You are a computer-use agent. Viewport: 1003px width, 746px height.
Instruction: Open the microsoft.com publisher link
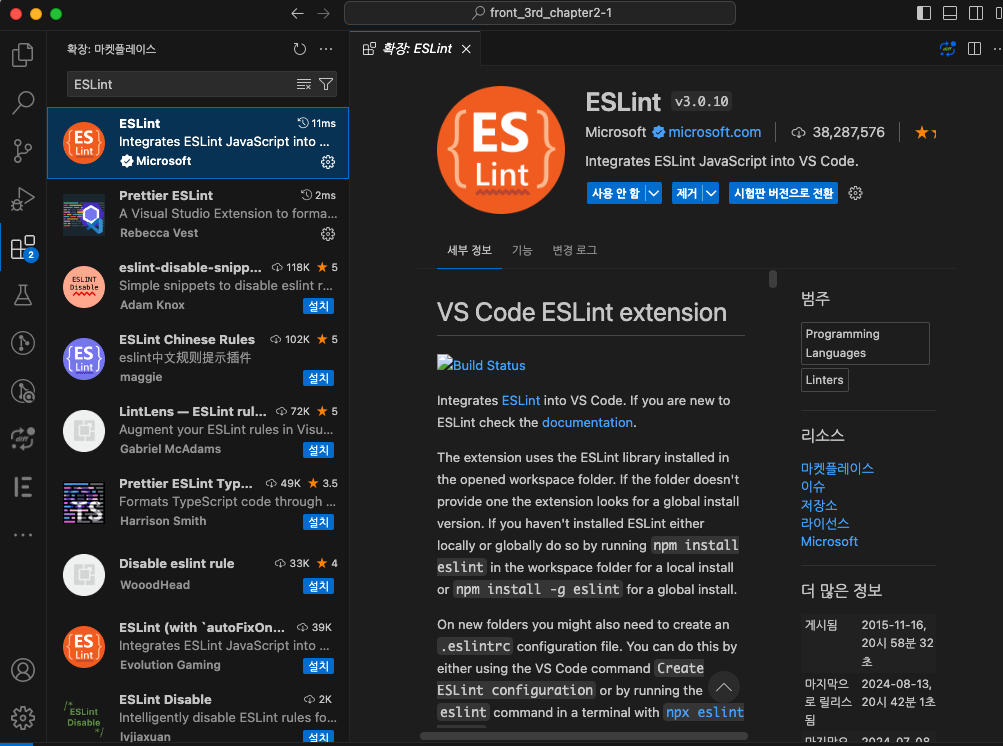point(715,132)
